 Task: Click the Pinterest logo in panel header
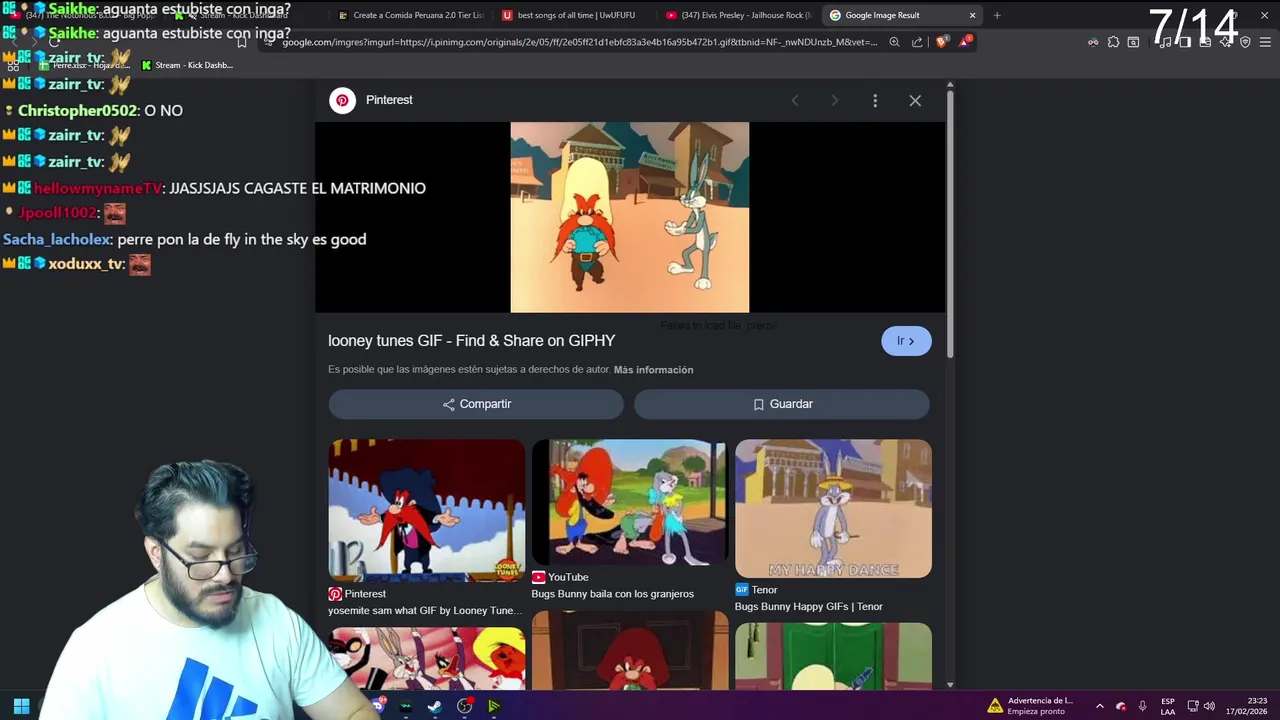tap(343, 100)
